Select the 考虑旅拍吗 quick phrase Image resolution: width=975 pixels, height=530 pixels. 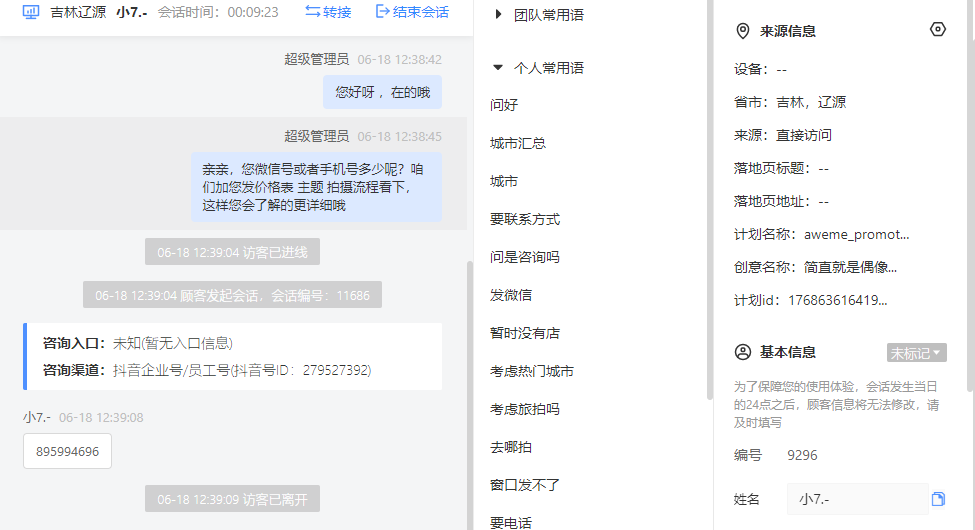coord(525,409)
